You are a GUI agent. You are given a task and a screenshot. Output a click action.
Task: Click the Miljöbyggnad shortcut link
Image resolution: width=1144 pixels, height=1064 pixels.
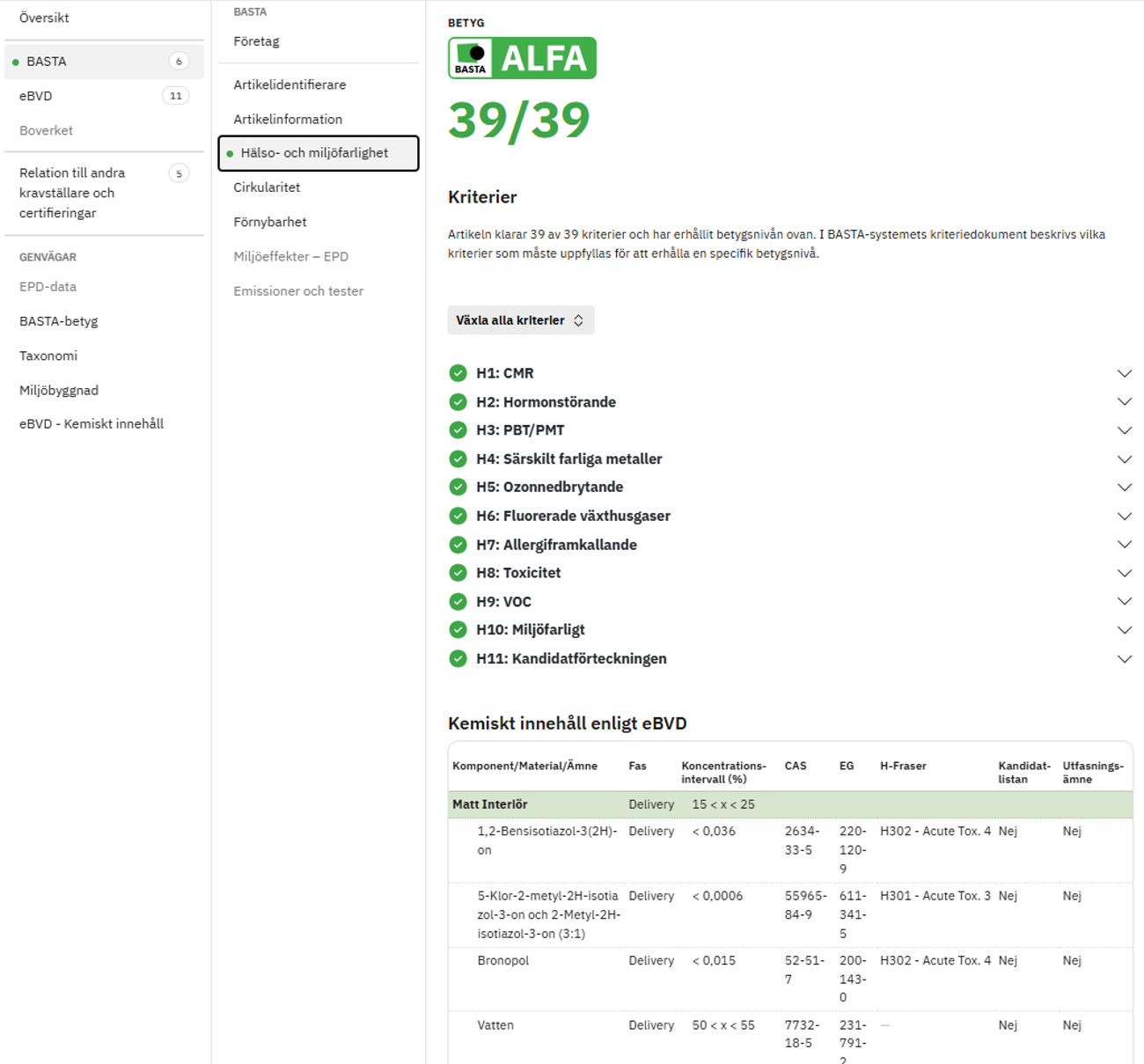pos(59,390)
